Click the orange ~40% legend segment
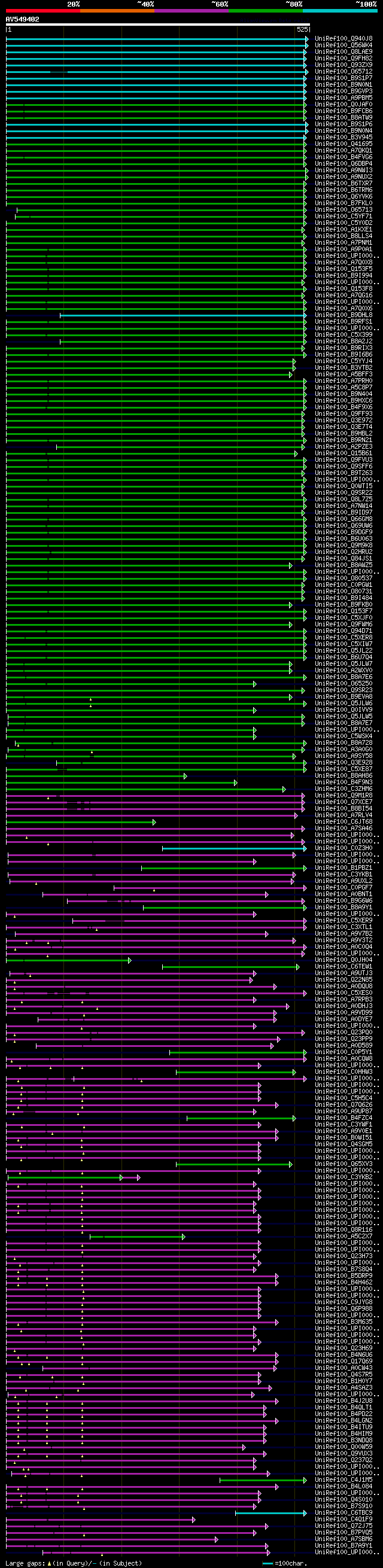Viewport: 383px width, 1568px height. coord(117,10)
